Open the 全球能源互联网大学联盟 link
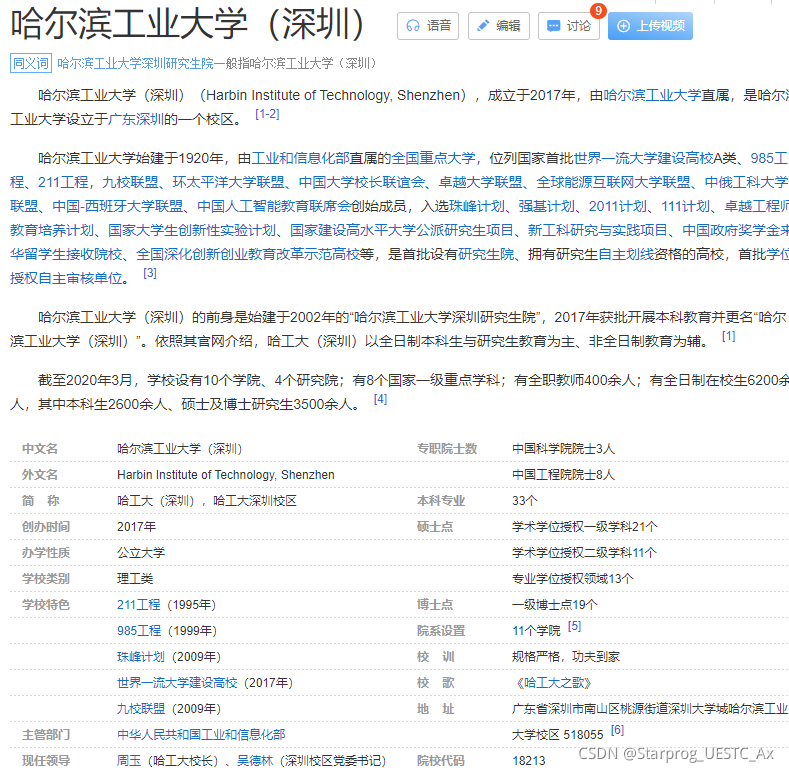 (x=613, y=182)
